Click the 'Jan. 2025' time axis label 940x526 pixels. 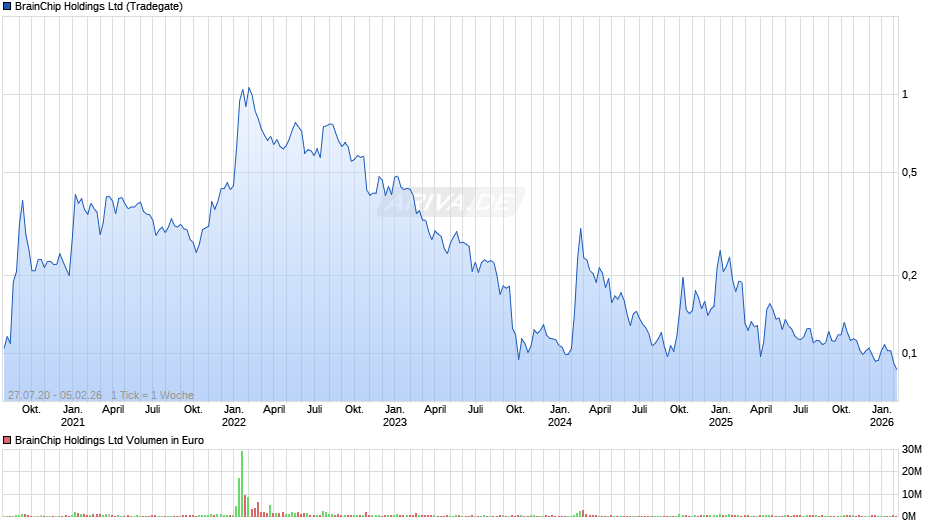pyautogui.click(x=721, y=416)
